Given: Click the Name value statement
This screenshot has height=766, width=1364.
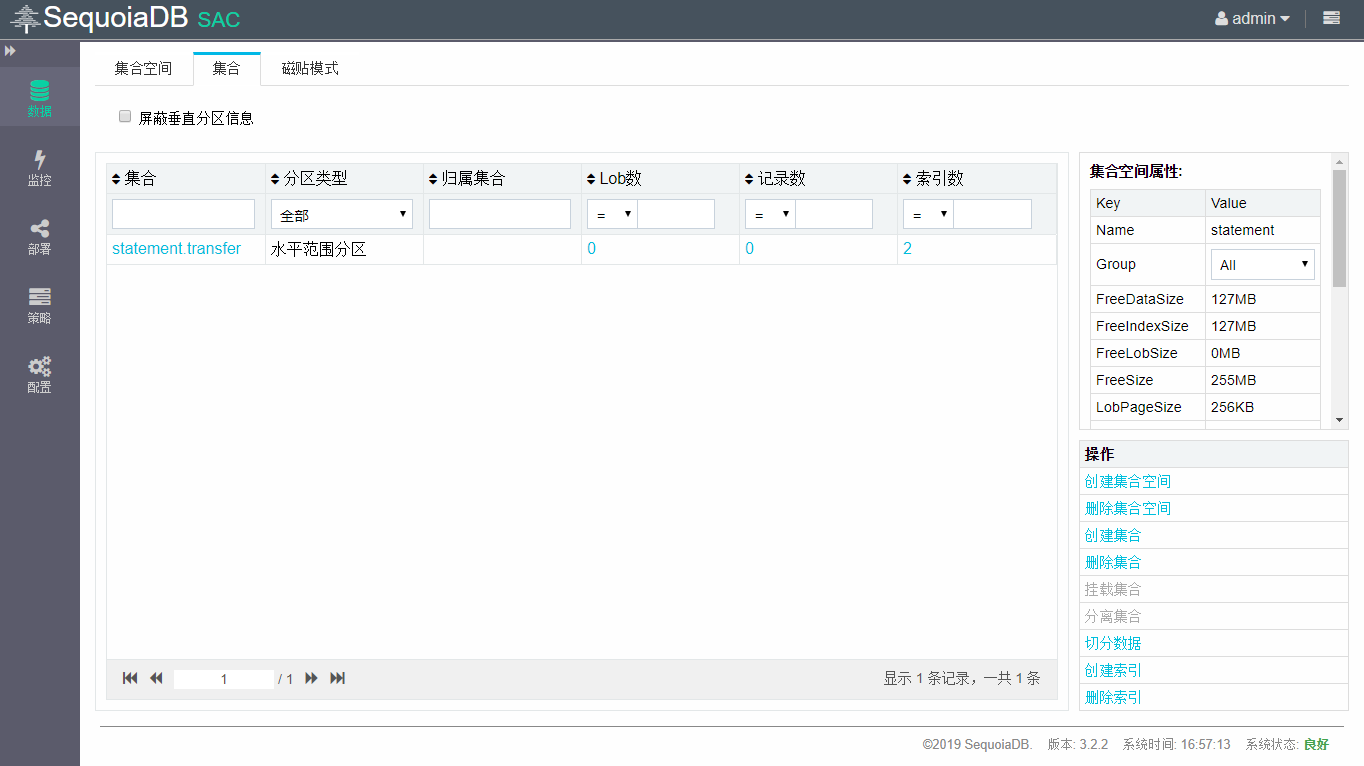Looking at the screenshot, I should point(1242,230).
